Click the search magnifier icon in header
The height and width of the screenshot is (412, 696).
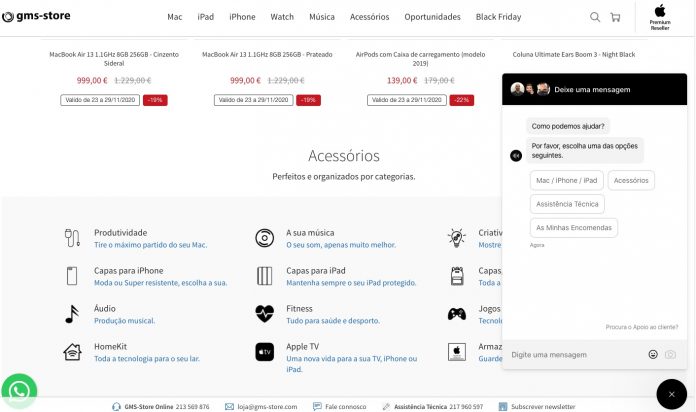[x=595, y=17]
